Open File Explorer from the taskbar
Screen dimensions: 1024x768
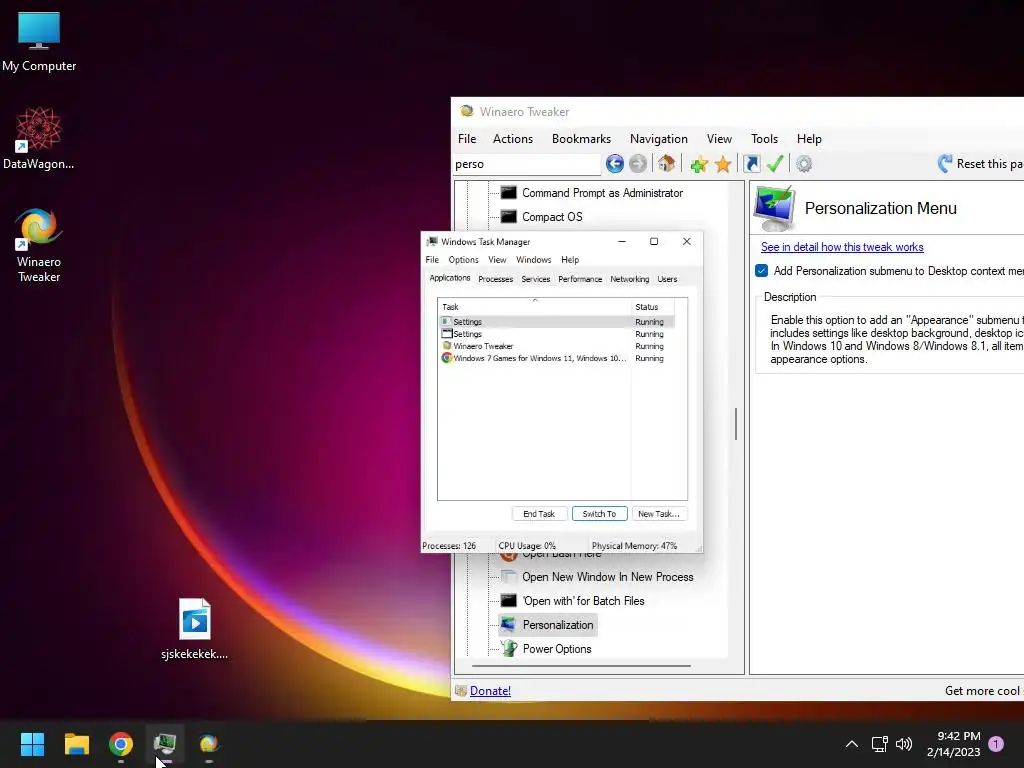tap(76, 744)
